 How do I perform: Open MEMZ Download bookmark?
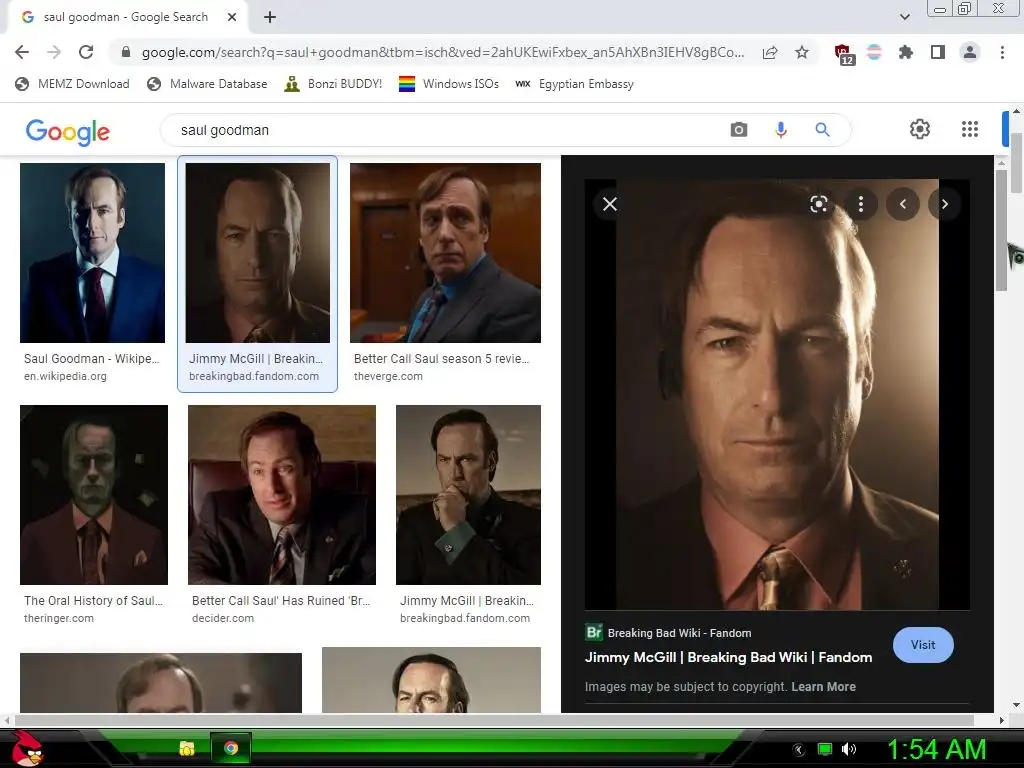72,84
